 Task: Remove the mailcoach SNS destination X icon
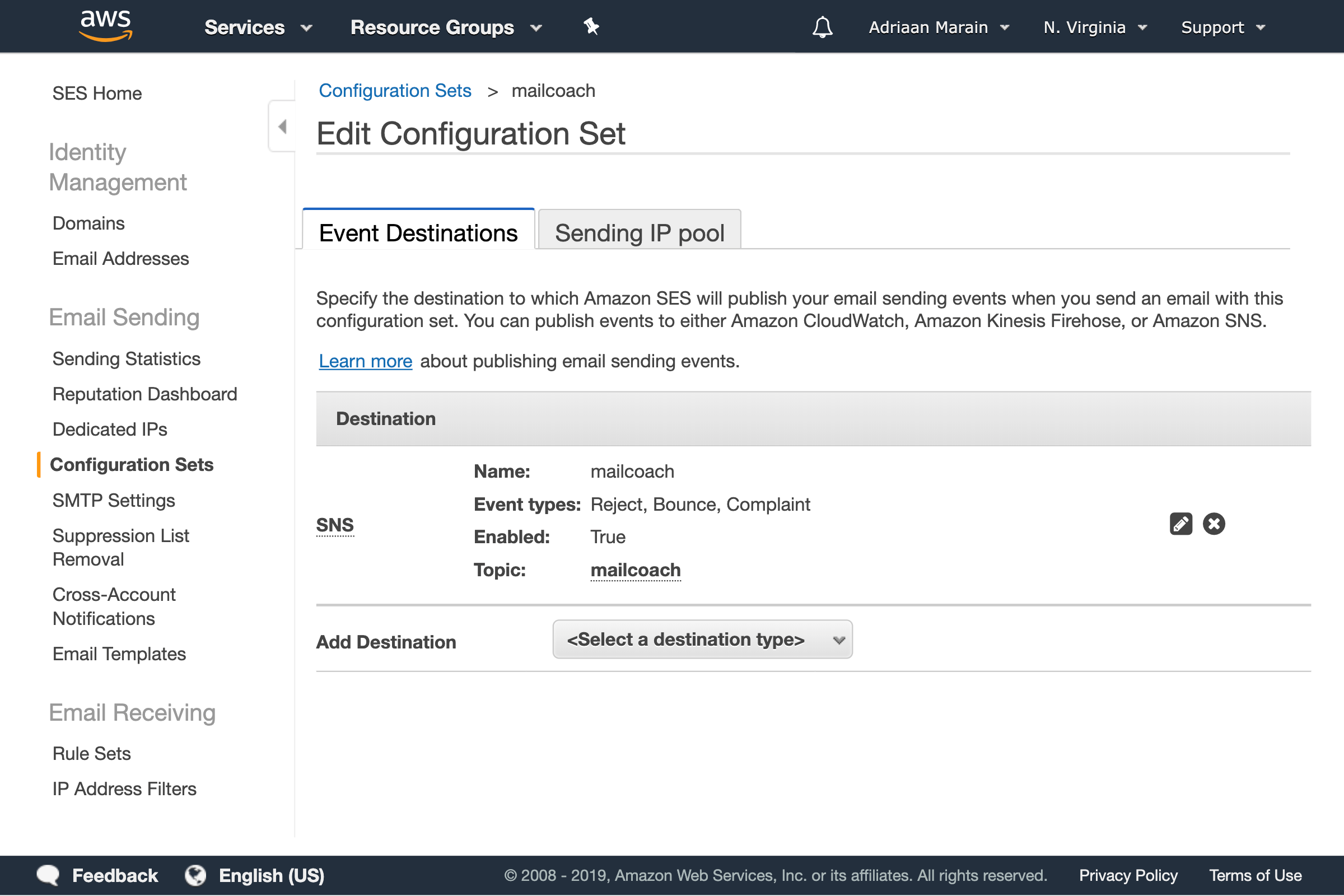point(1214,524)
